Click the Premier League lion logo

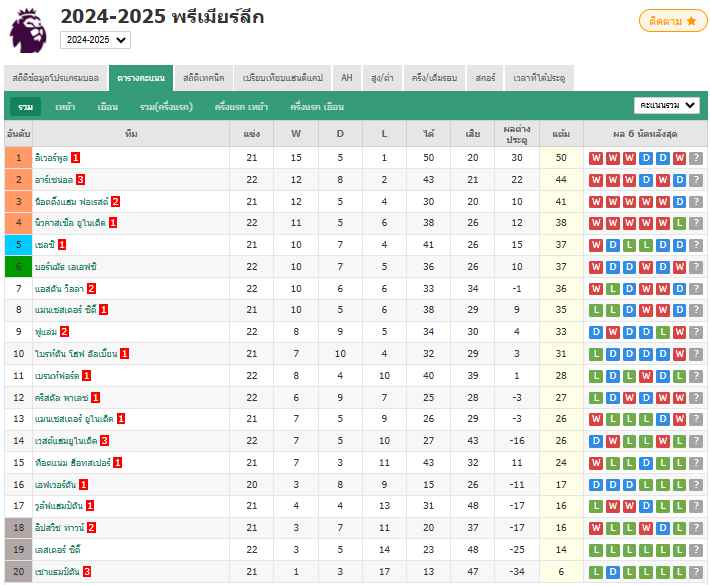[x=28, y=30]
